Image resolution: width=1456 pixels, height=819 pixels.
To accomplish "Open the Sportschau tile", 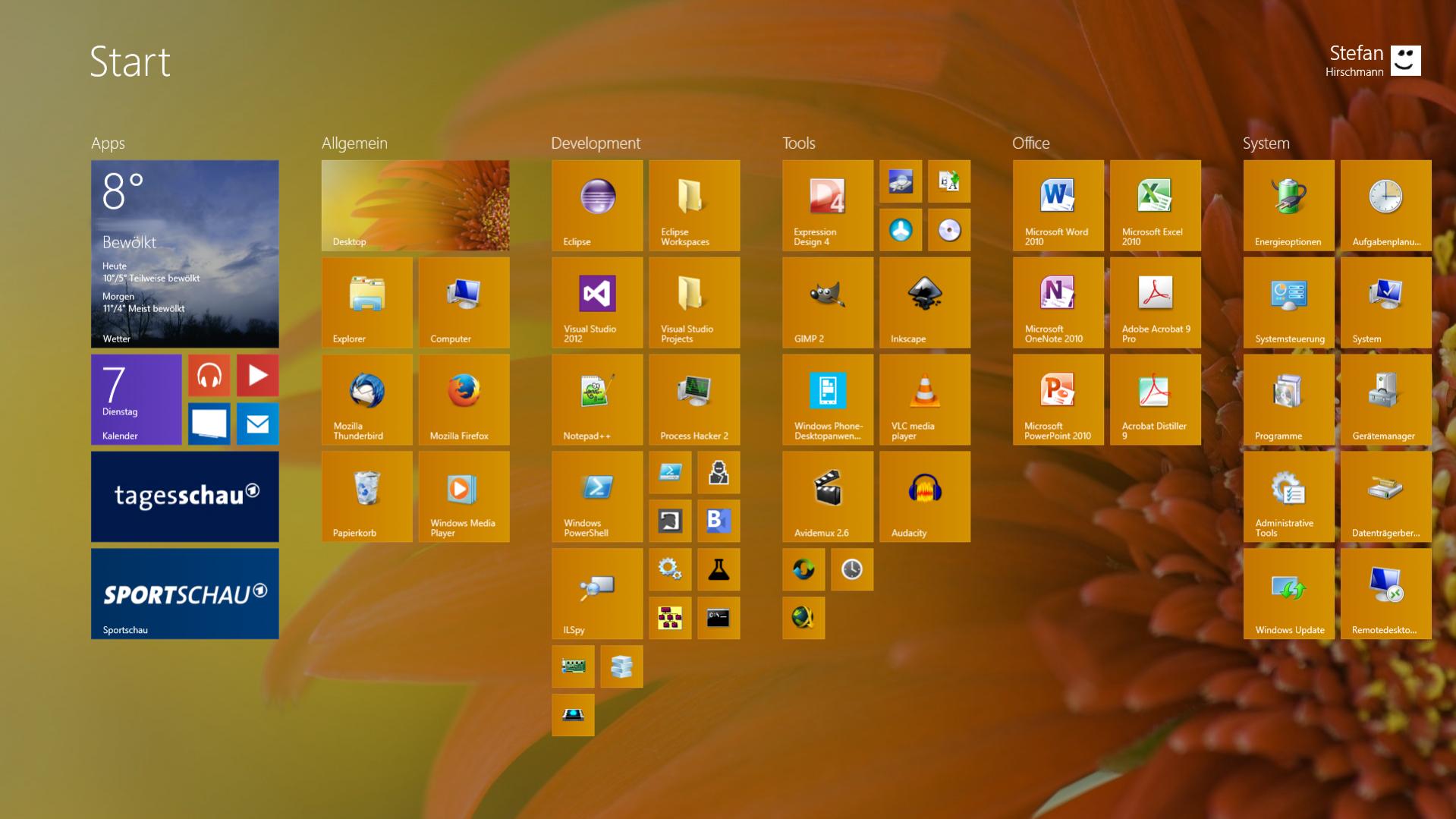I will tap(185, 594).
